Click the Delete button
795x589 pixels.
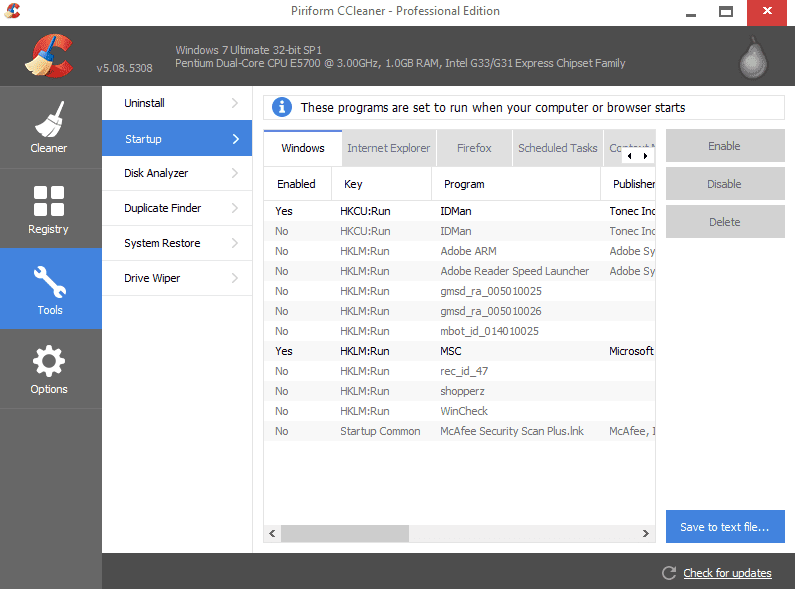[x=725, y=222]
